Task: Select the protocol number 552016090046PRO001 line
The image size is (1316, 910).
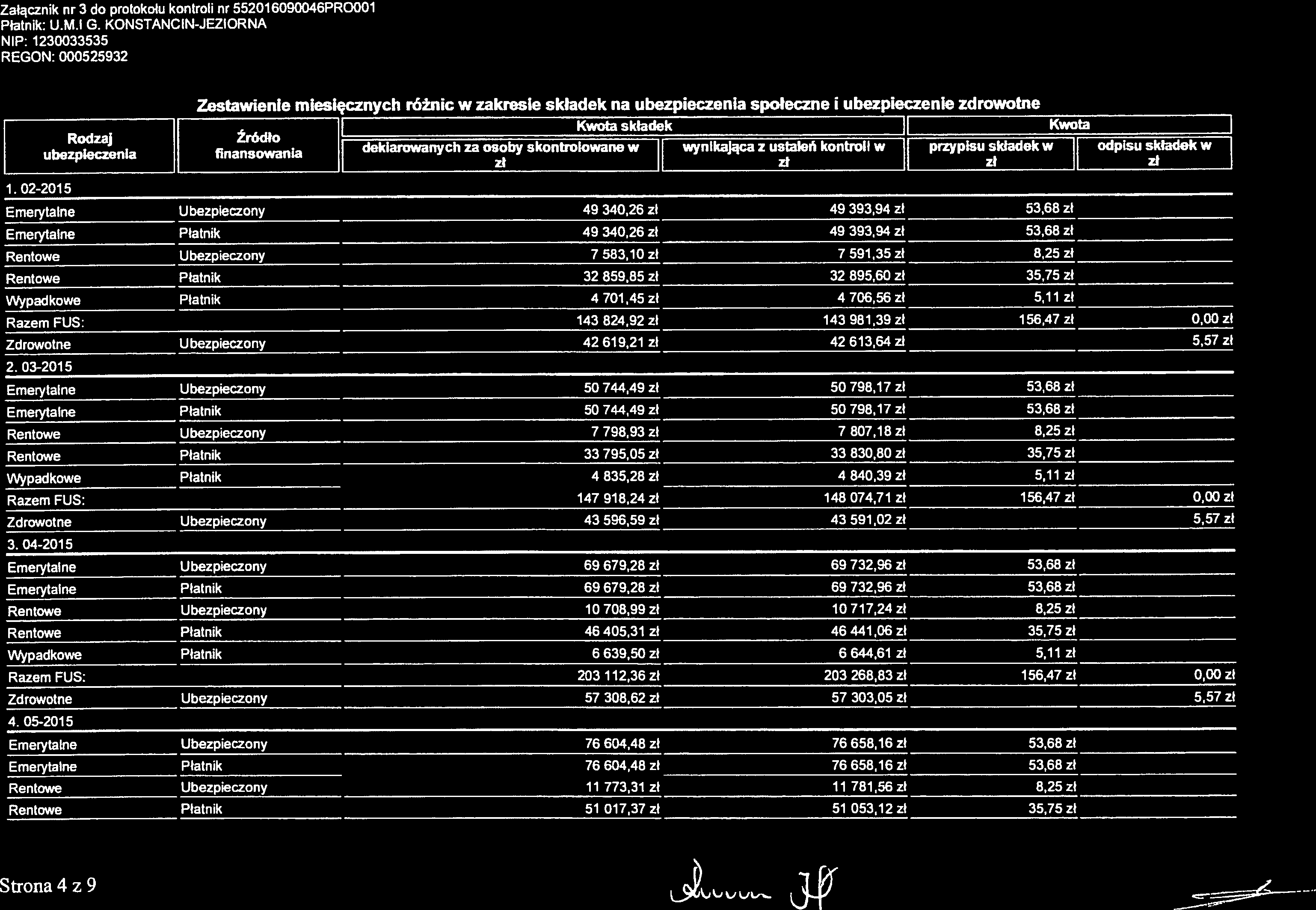Action: coord(188,8)
